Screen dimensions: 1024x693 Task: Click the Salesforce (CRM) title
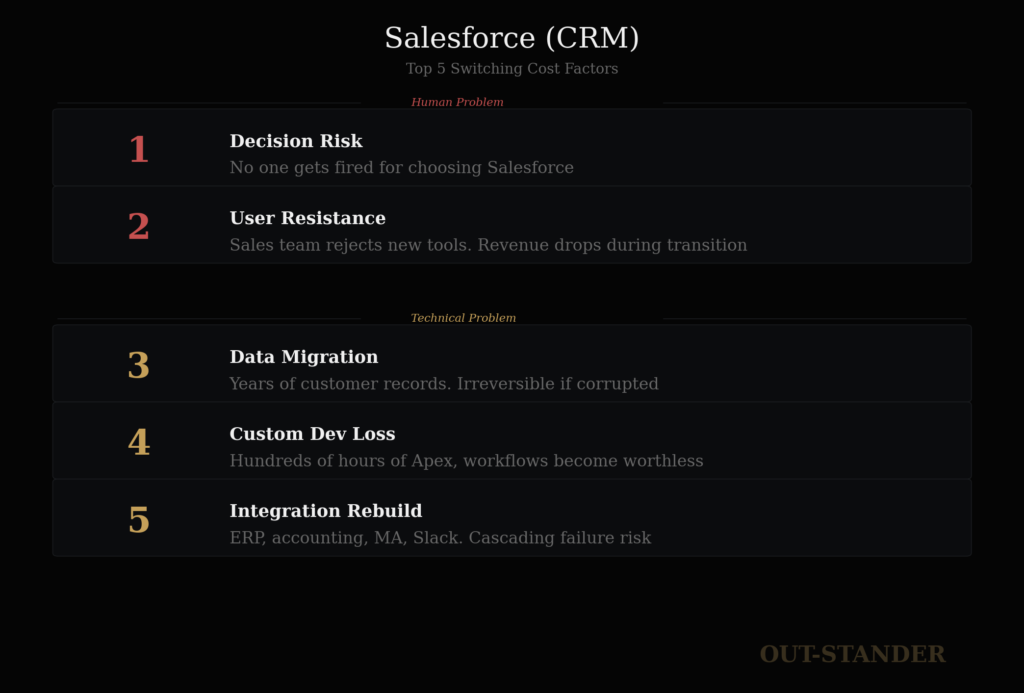point(511,38)
